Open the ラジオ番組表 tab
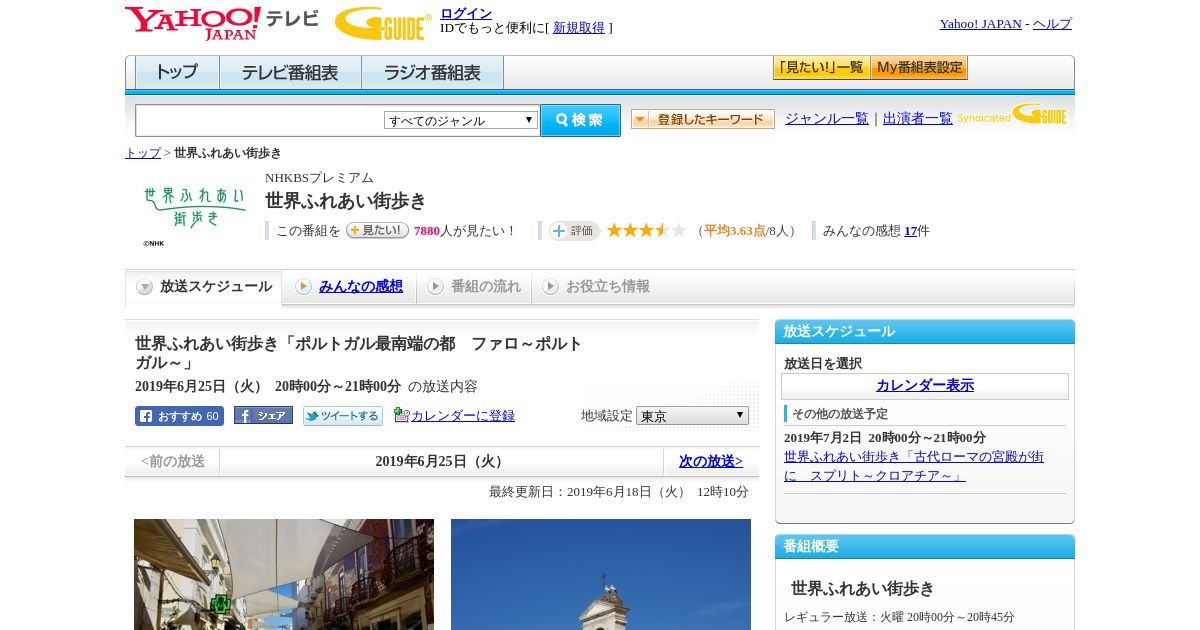 point(432,73)
